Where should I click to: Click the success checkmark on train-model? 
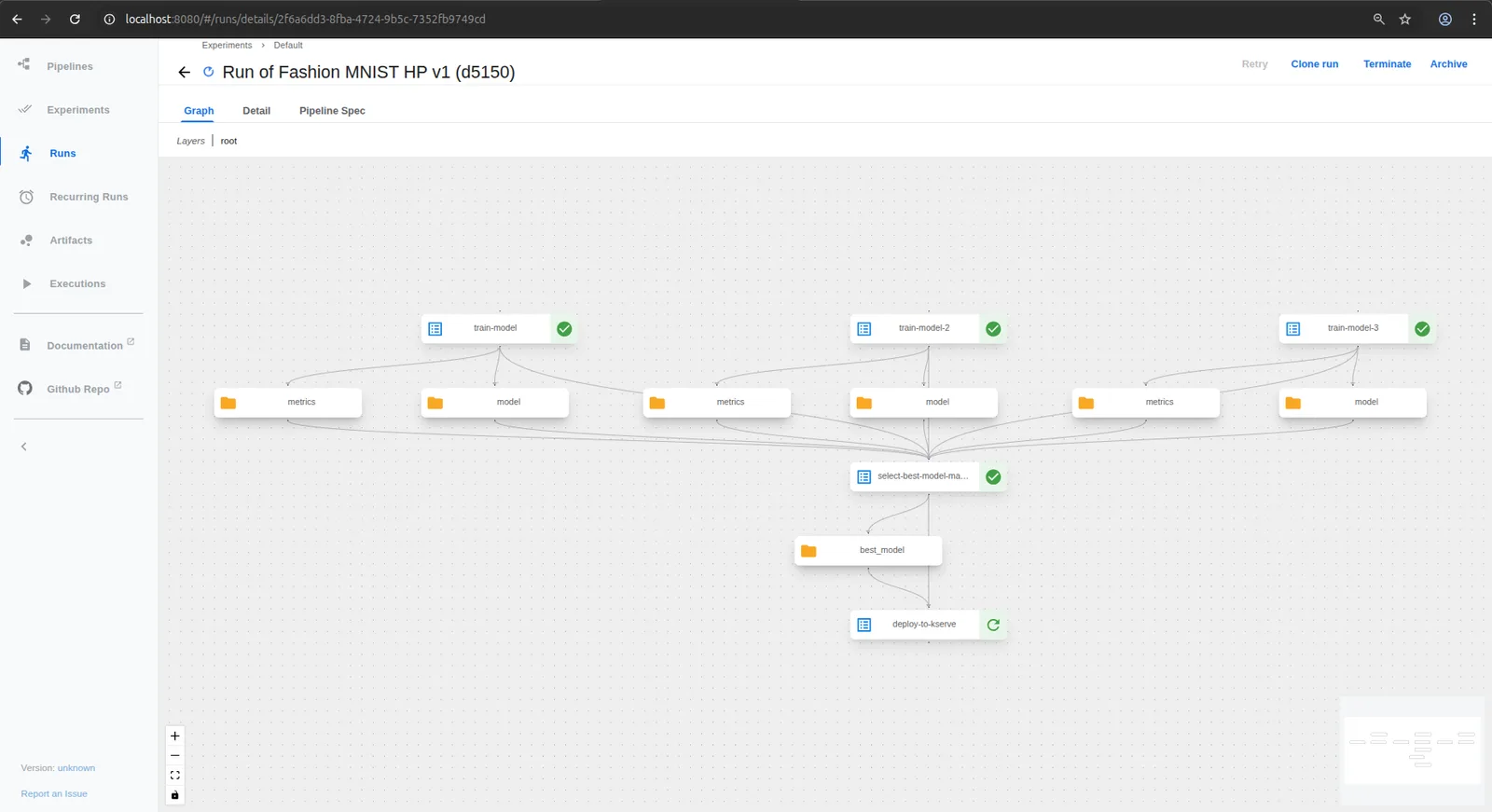(x=564, y=329)
